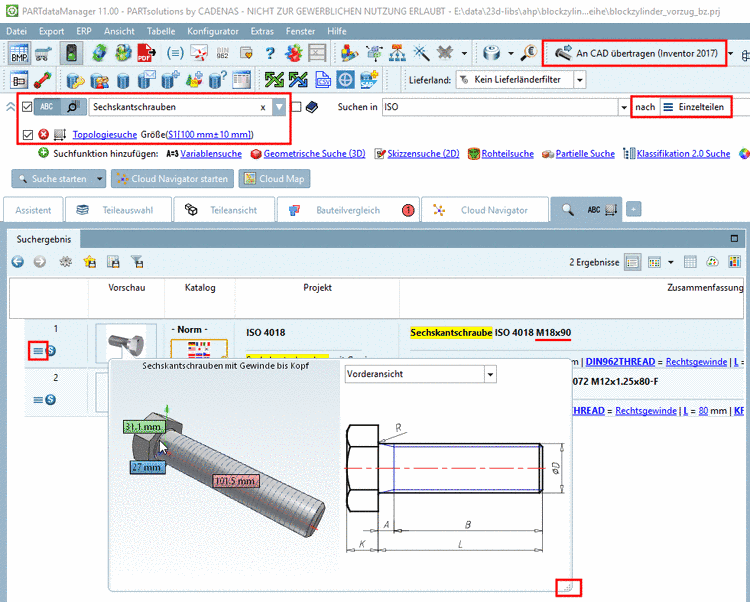Viewport: 750px width, 602px height.
Task: Click in the Sechskantschrauben search field
Action: [x=175, y=106]
